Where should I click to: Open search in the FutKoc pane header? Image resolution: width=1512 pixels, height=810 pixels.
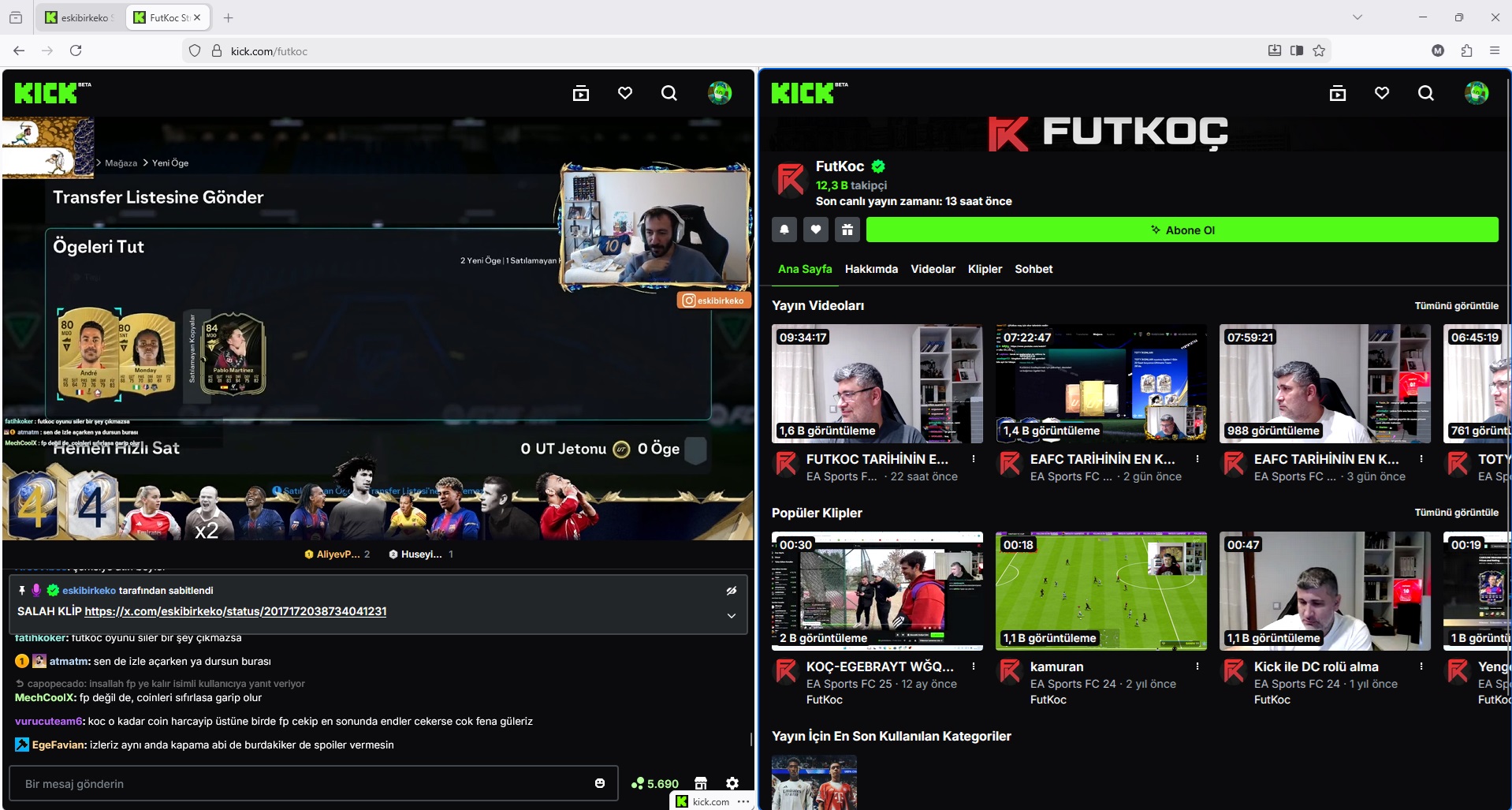click(x=1426, y=93)
